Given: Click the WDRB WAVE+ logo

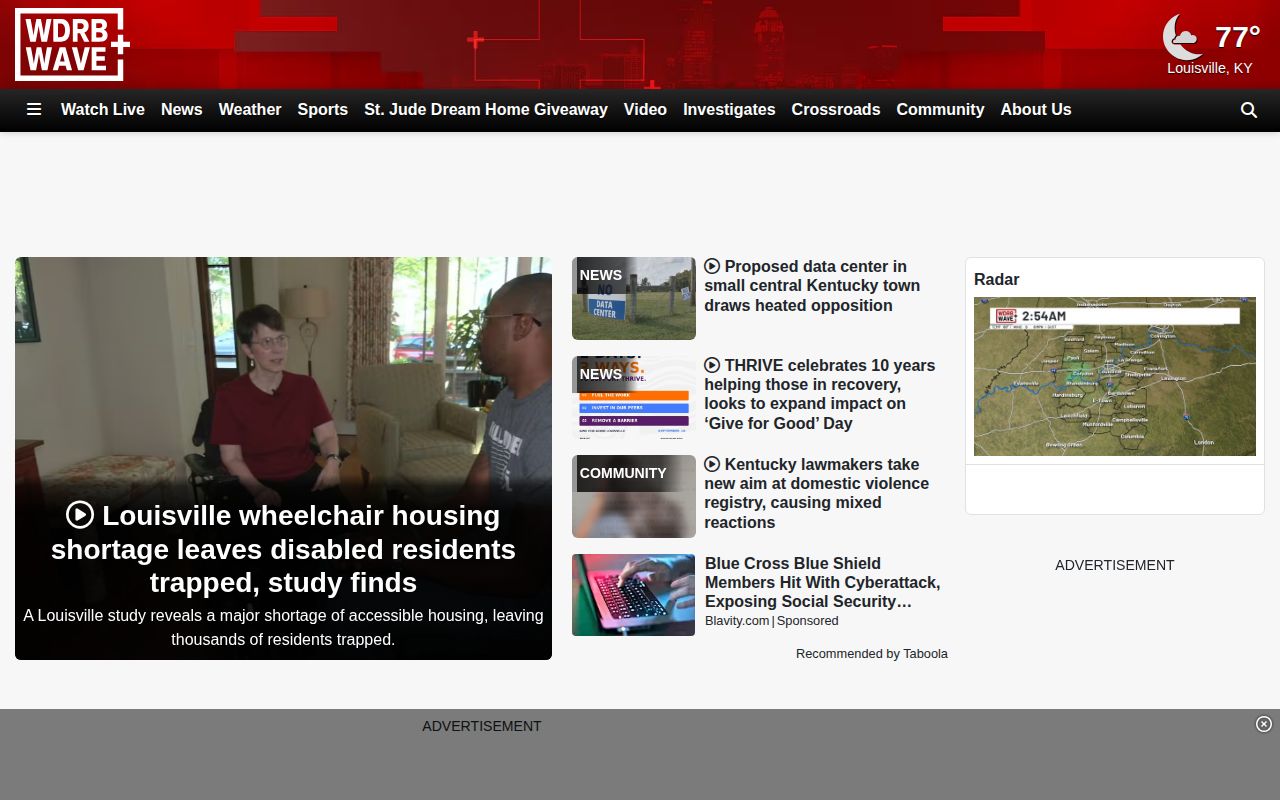Looking at the screenshot, I should coord(72,44).
